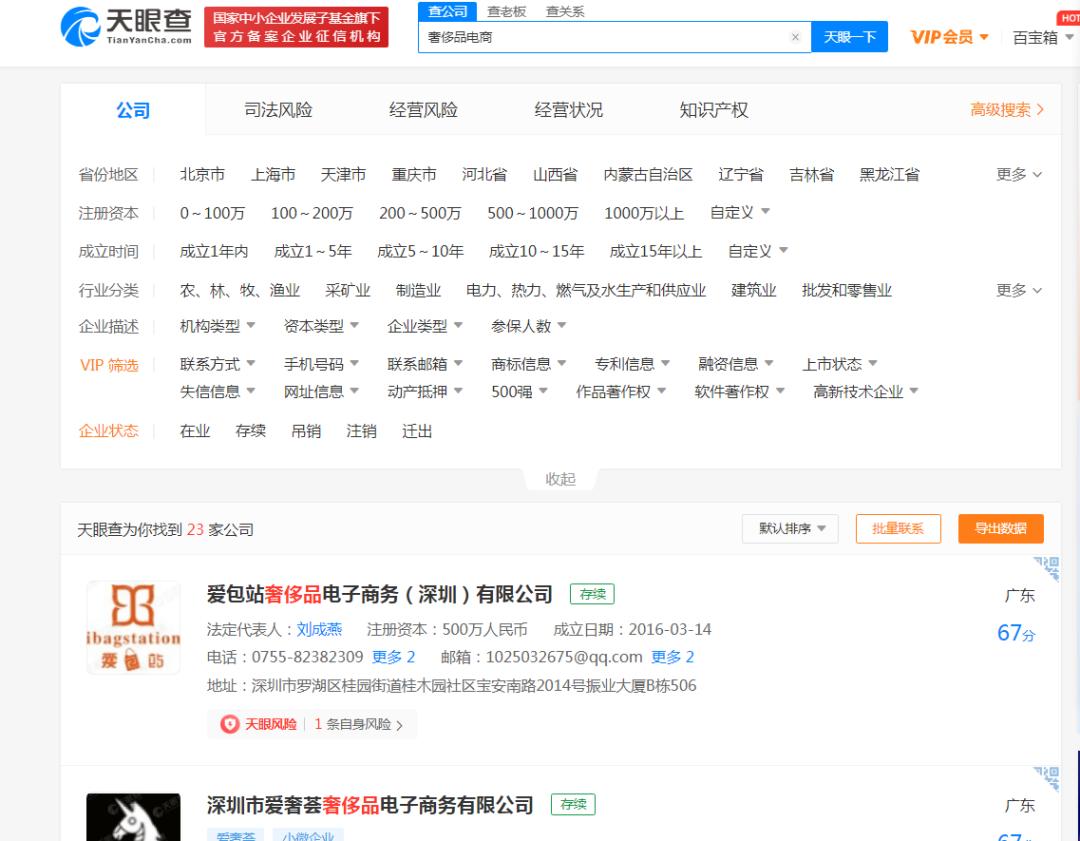This screenshot has width=1080, height=841.
Task: Click the HOT badge by 百宝箱
Action: click(1069, 18)
